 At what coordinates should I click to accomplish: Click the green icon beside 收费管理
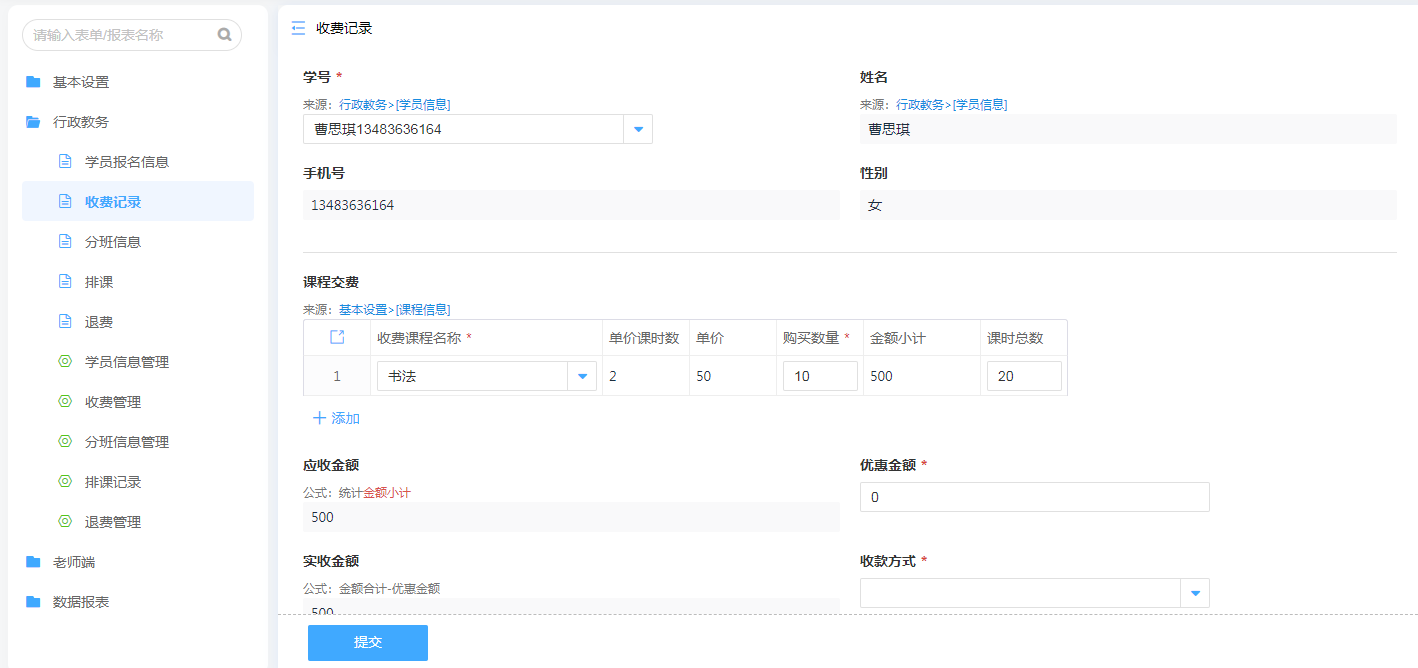(65, 402)
